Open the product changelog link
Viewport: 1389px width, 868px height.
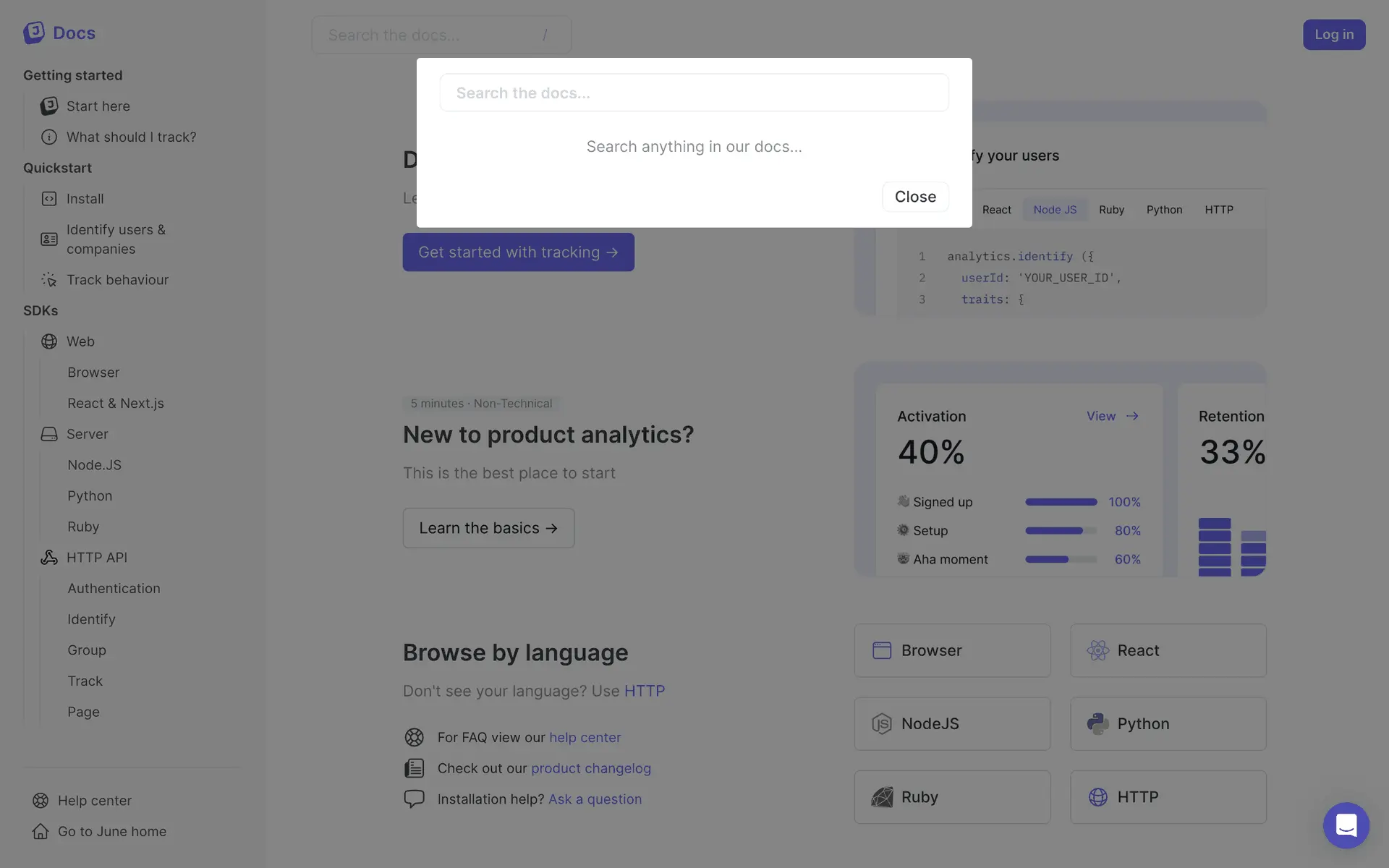[590, 768]
